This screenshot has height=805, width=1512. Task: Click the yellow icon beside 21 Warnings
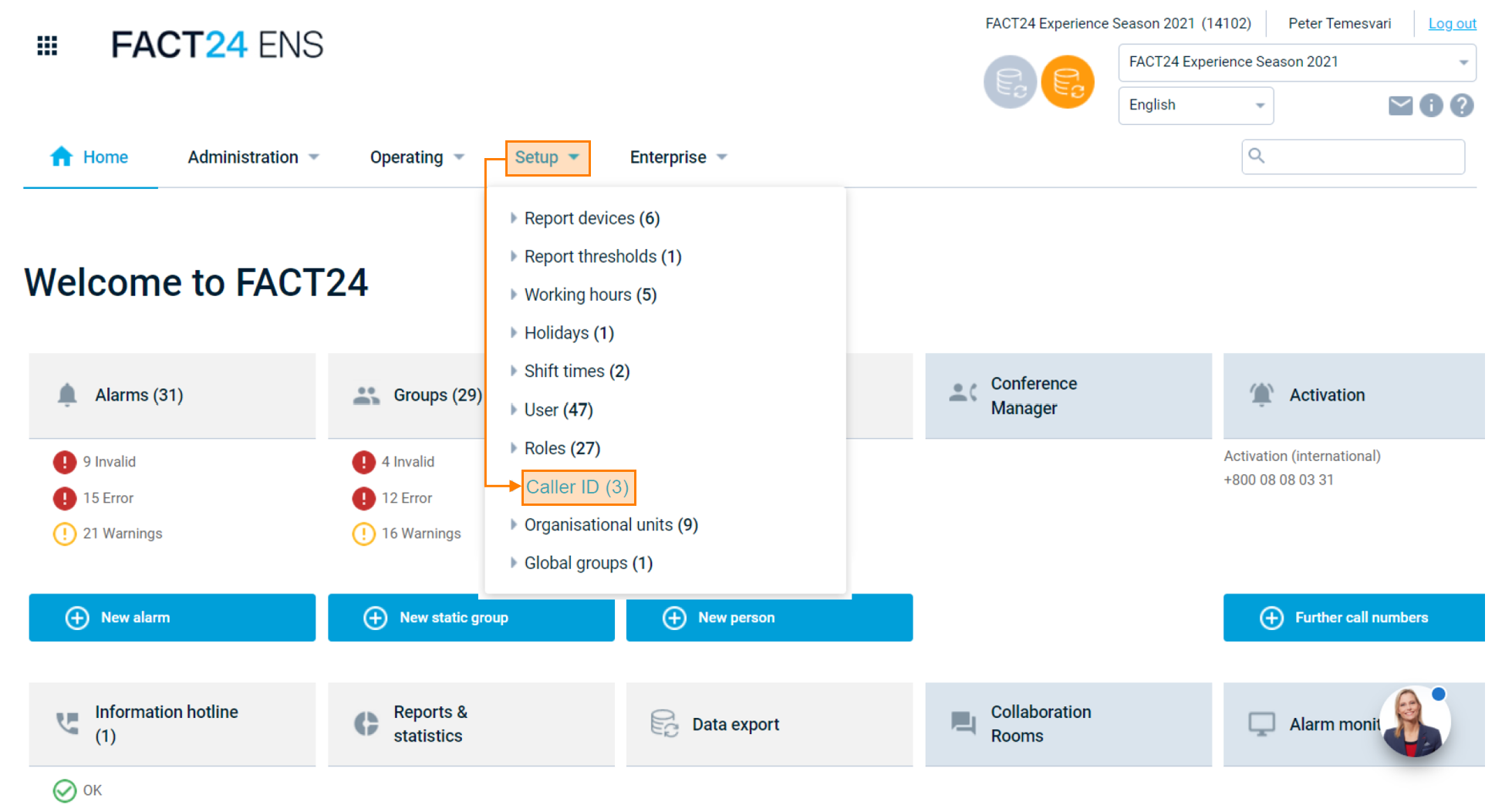[65, 534]
